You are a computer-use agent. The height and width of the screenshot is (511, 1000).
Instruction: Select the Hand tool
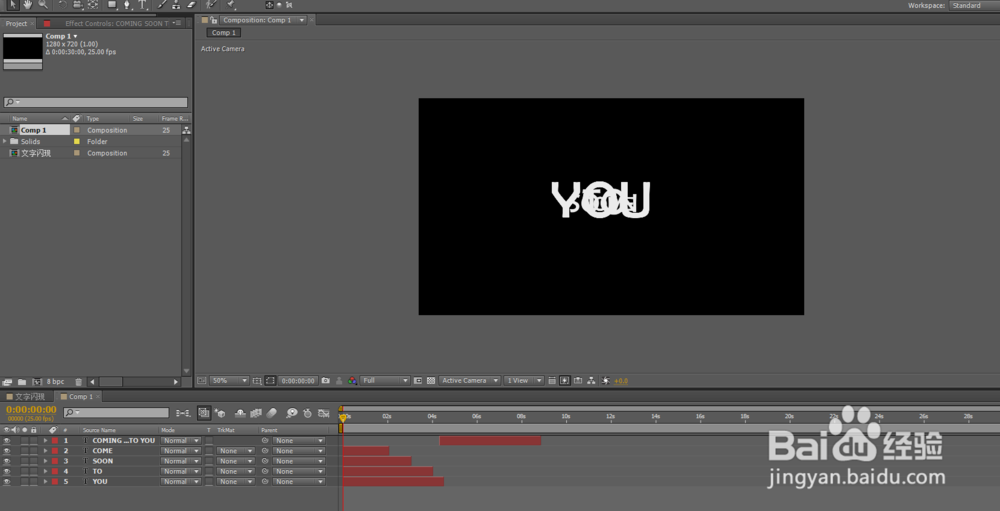coord(28,4)
